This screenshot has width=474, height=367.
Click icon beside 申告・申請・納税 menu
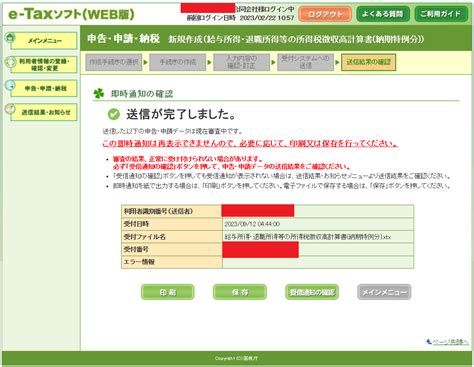(x=10, y=85)
